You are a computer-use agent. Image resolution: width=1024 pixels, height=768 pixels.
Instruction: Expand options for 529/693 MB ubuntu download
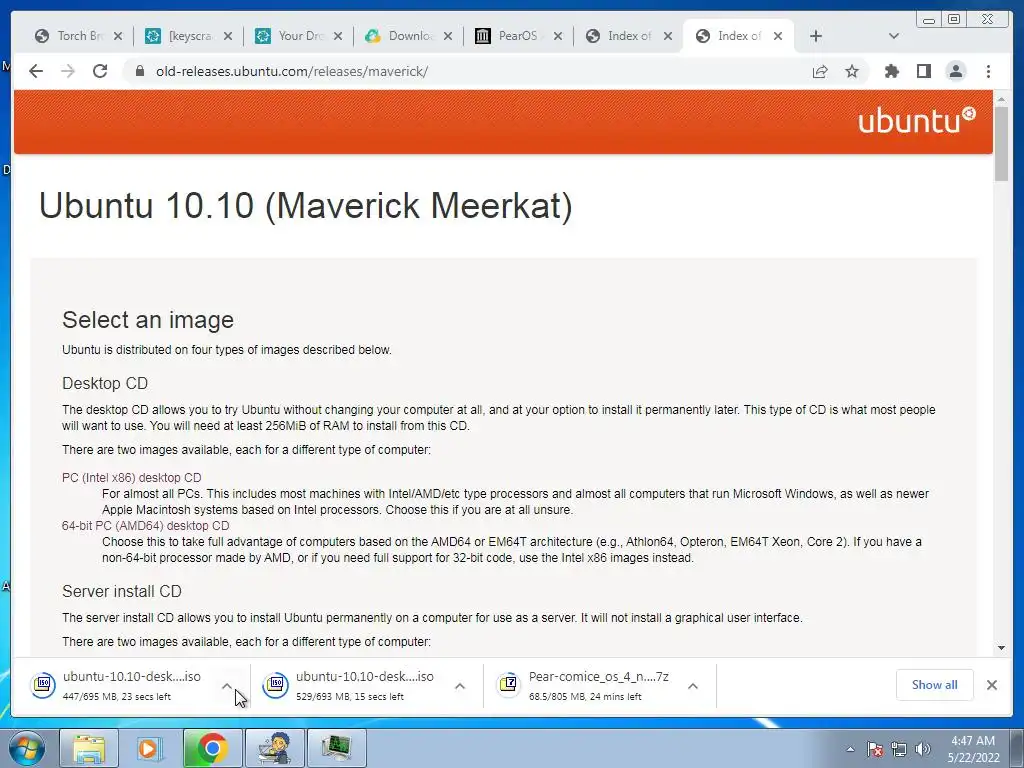click(460, 686)
